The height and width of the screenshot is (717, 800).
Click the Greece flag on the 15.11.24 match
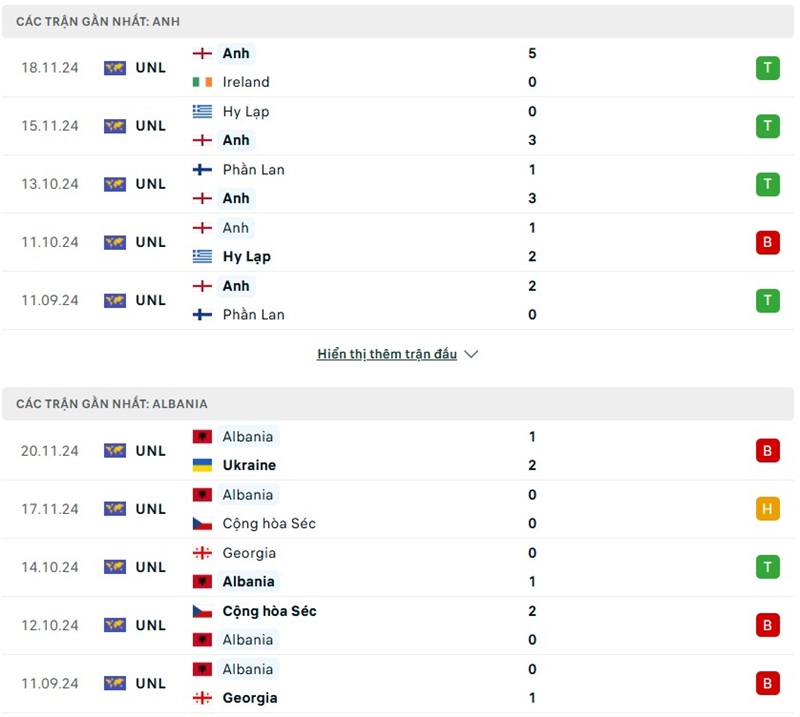click(x=202, y=111)
